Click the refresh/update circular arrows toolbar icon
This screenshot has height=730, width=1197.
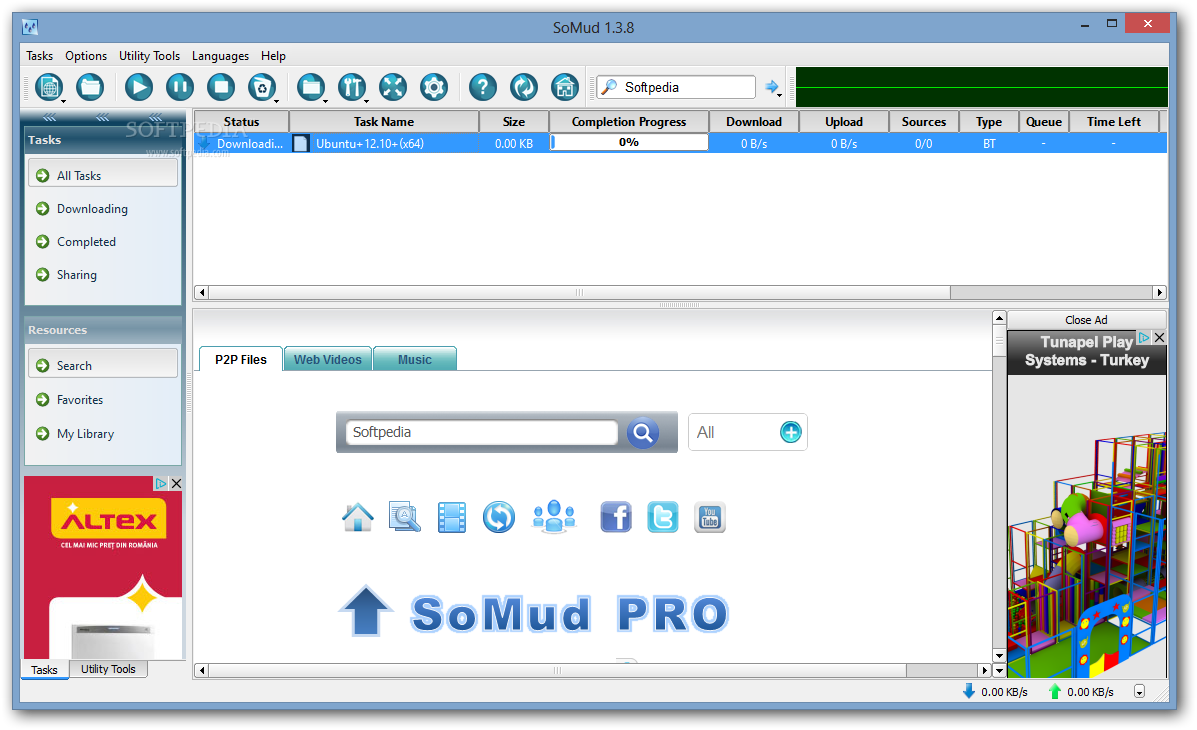coord(524,87)
